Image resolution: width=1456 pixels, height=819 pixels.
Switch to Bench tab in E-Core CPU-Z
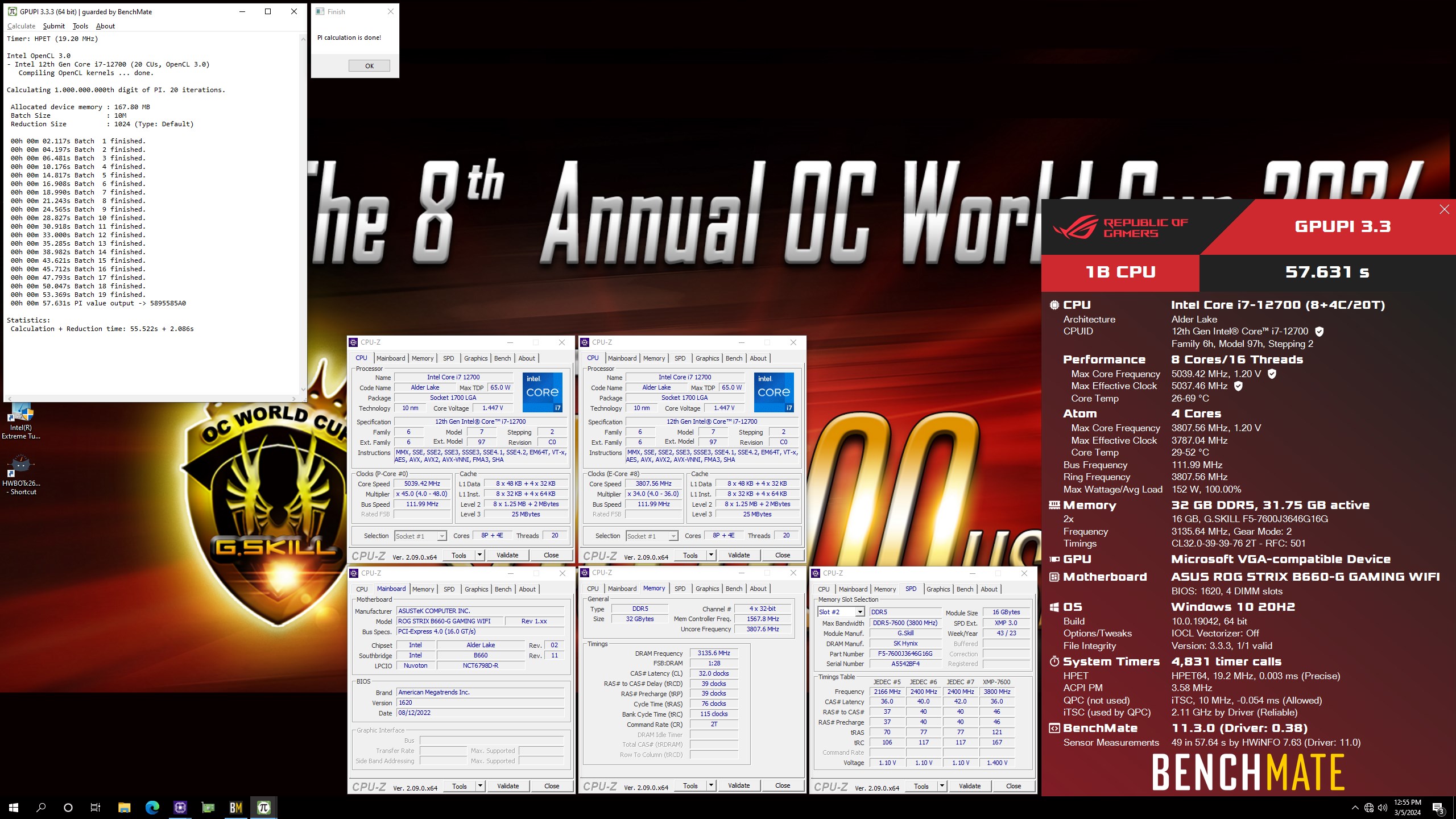point(734,358)
